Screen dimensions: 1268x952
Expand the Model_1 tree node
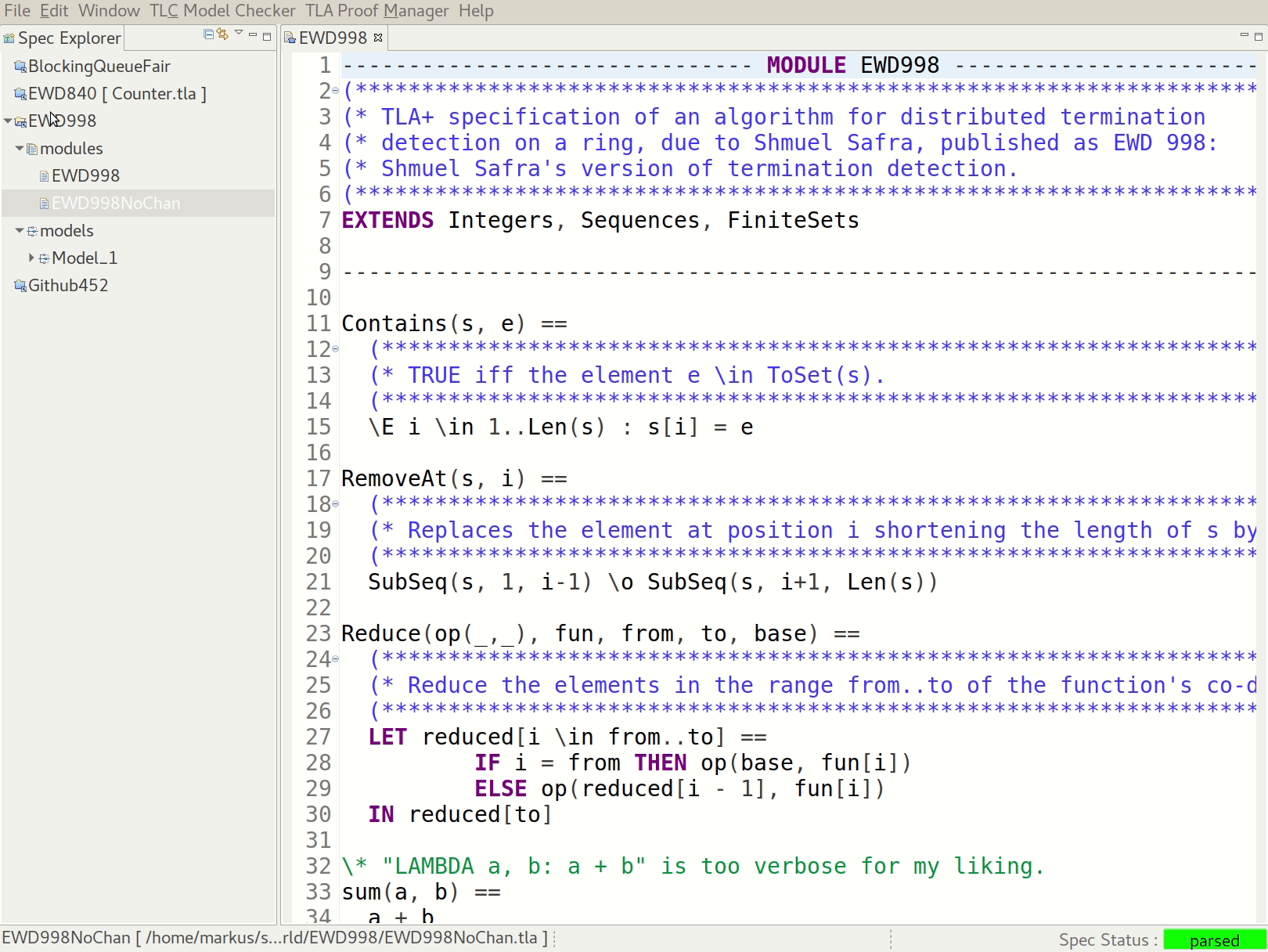coord(31,258)
